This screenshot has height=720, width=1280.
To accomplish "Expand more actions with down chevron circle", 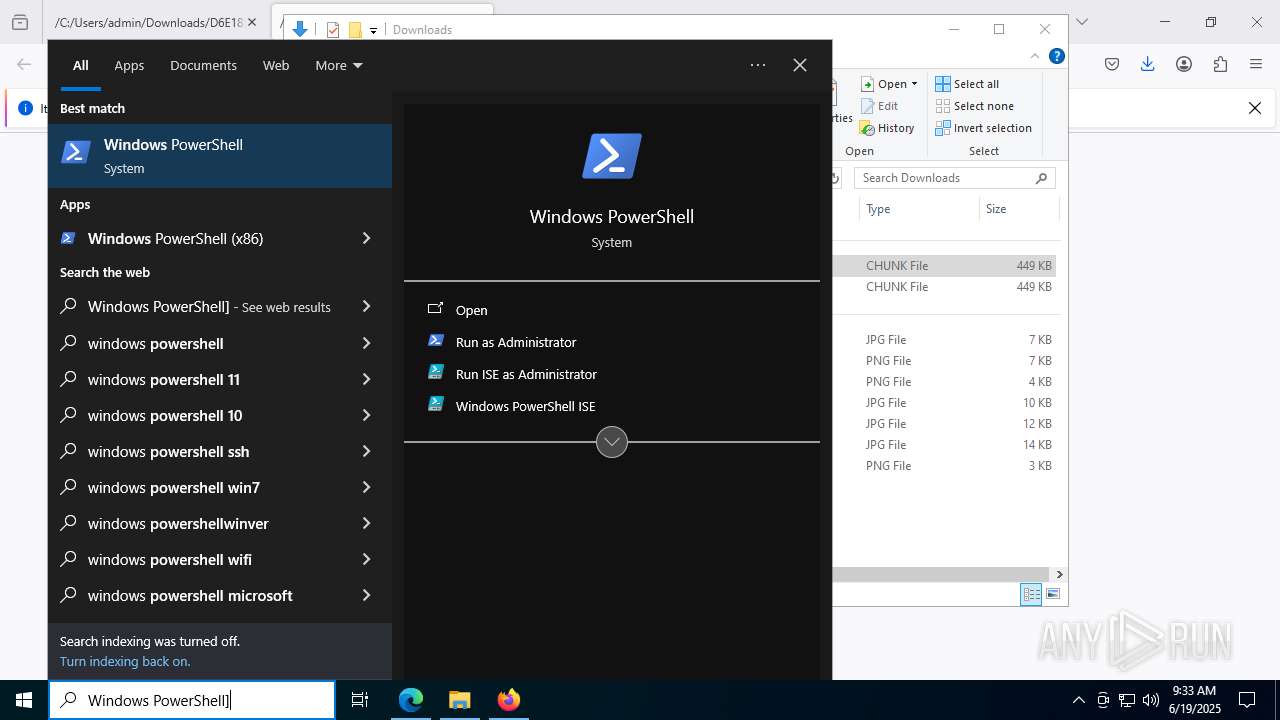I will 612,442.
